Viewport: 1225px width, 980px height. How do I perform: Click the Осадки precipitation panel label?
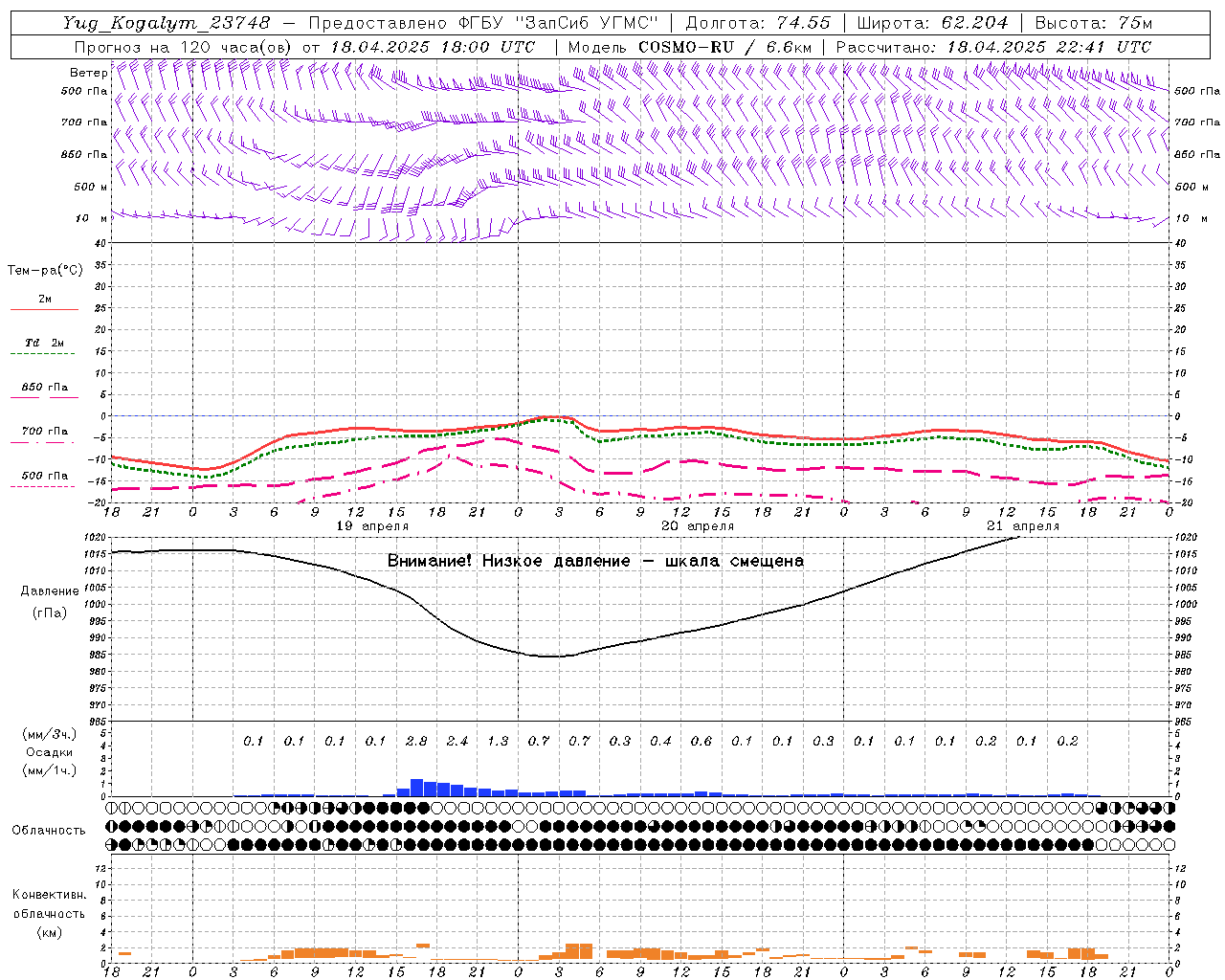click(49, 752)
